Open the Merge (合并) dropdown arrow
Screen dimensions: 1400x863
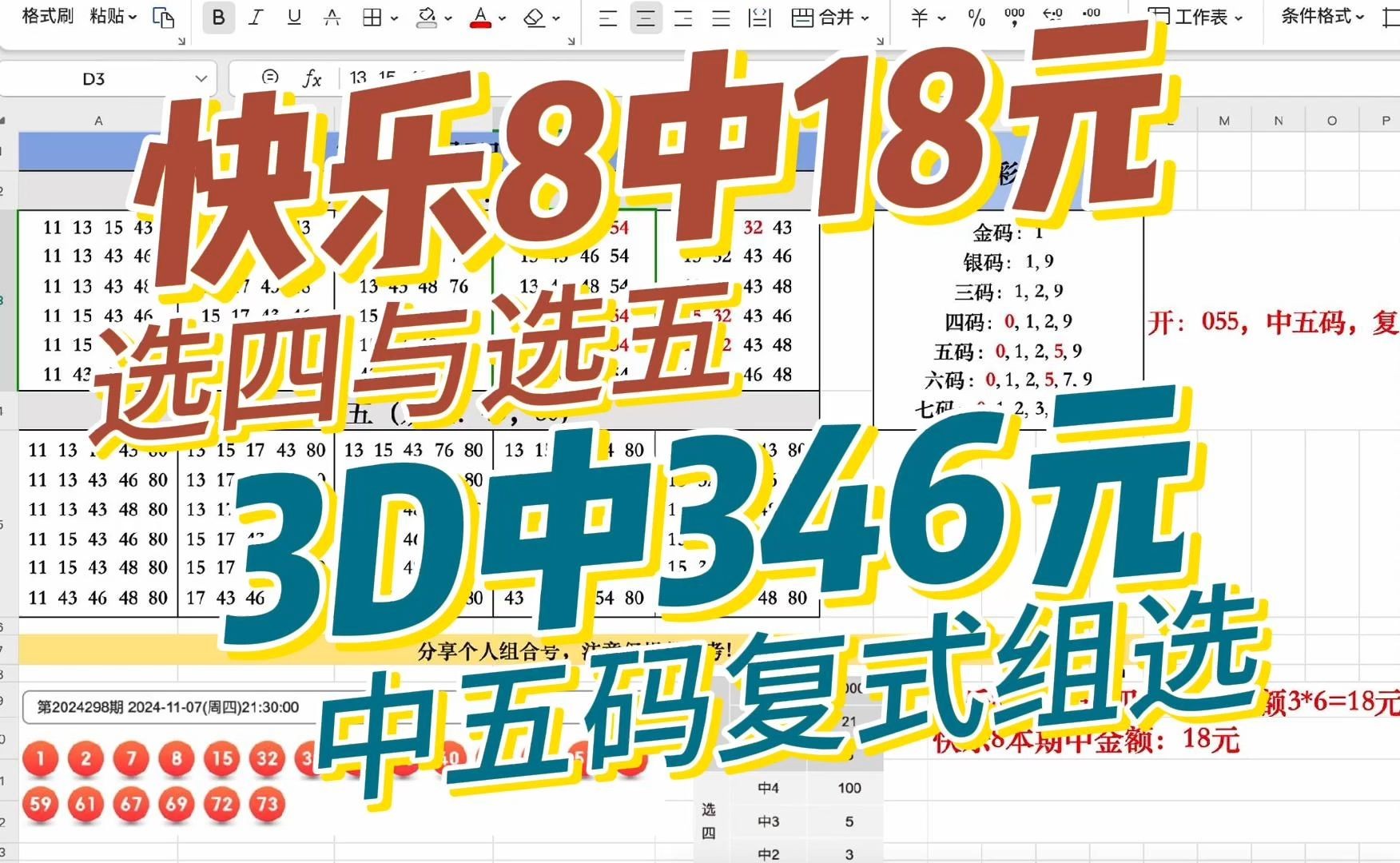point(865,18)
